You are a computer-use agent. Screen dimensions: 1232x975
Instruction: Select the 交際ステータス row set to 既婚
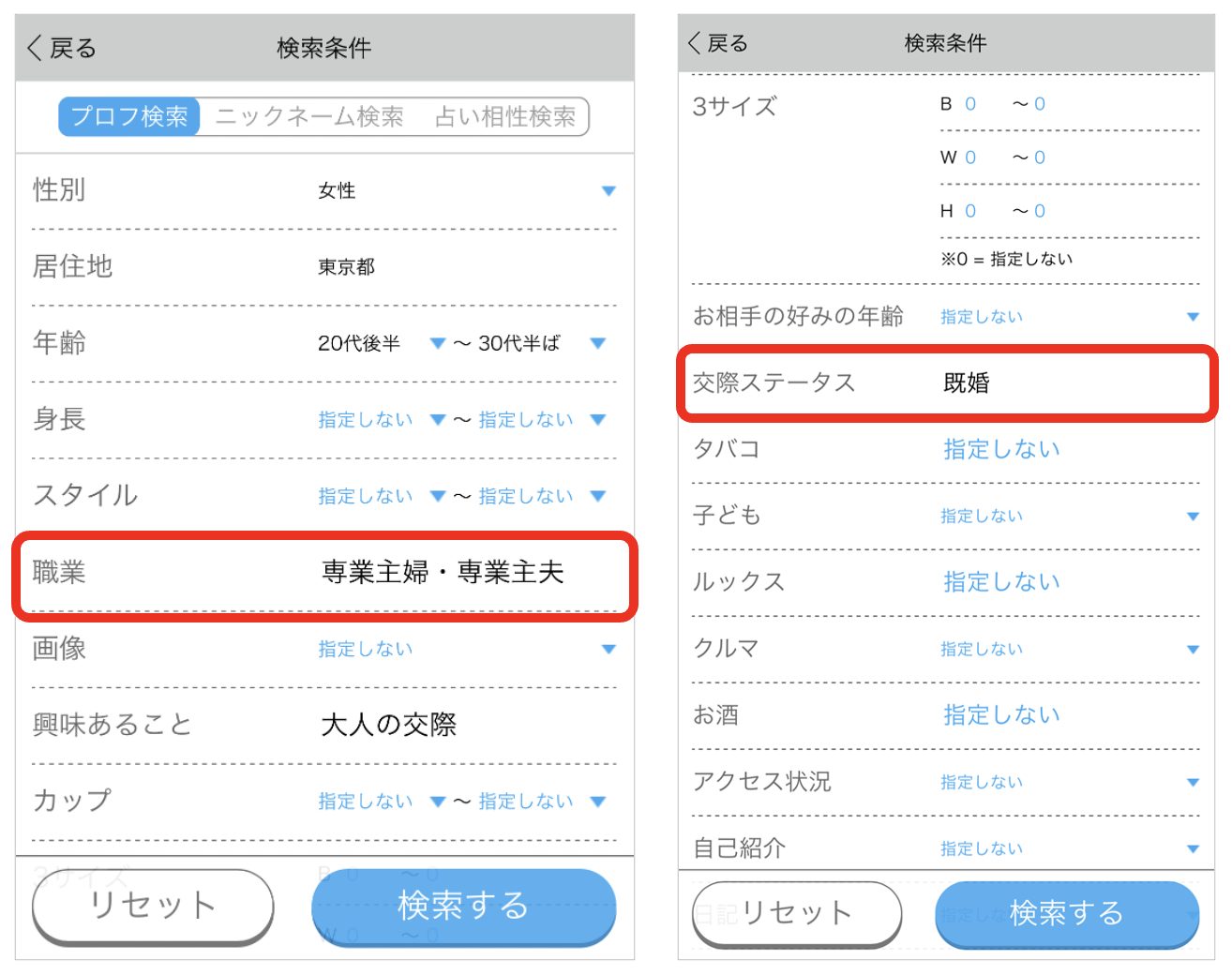(x=947, y=382)
